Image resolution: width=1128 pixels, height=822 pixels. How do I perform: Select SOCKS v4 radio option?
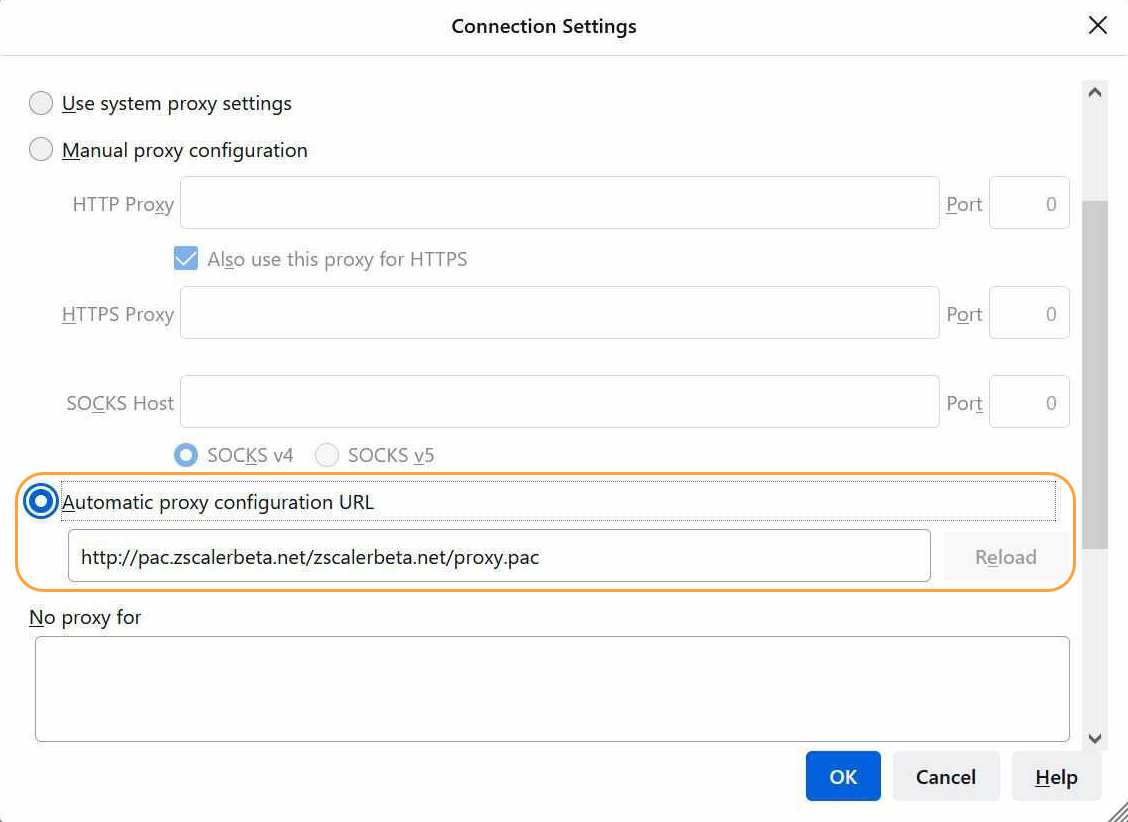[x=186, y=455]
